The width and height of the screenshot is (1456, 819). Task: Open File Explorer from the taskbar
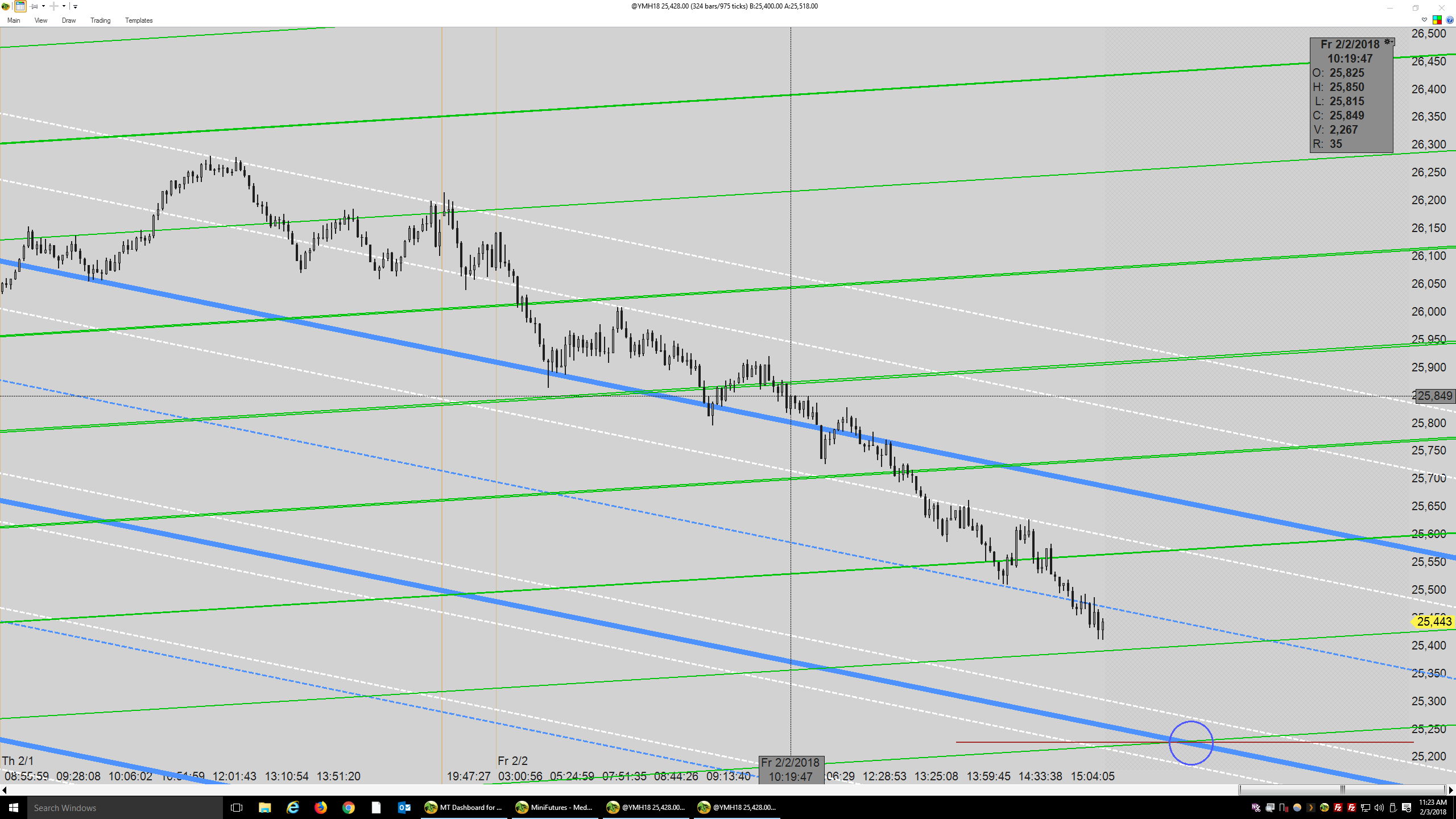point(264,808)
